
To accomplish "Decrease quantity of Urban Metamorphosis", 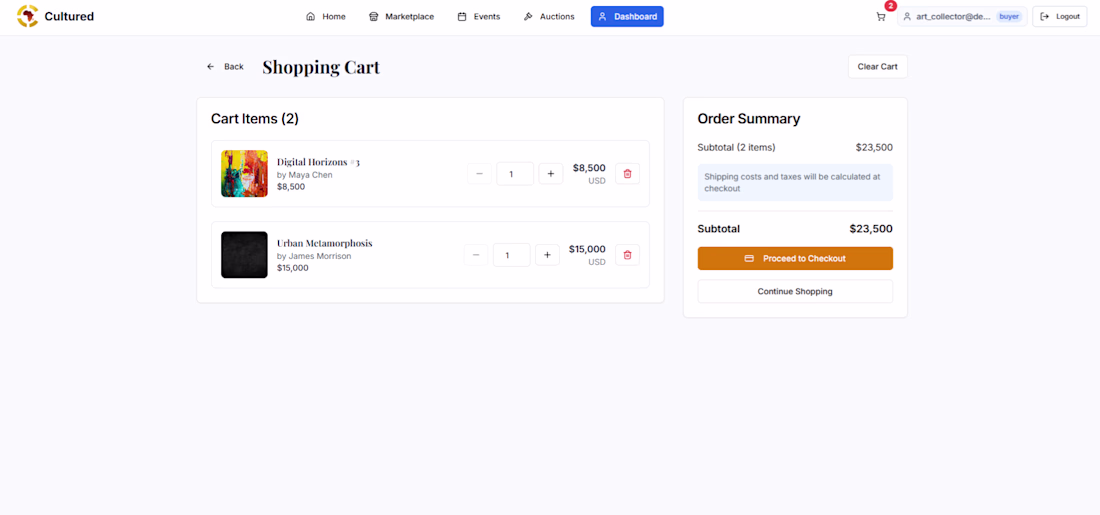I will pyautogui.click(x=476, y=255).
